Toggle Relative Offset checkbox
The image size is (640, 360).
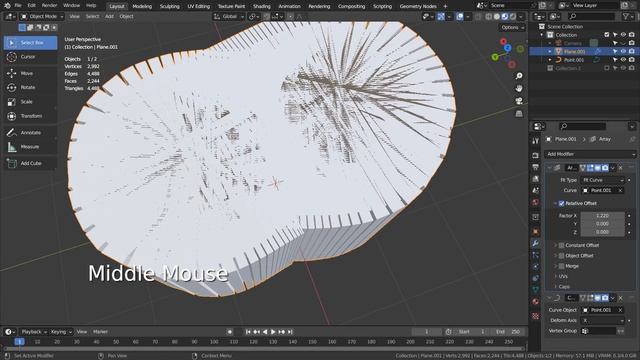(561, 203)
